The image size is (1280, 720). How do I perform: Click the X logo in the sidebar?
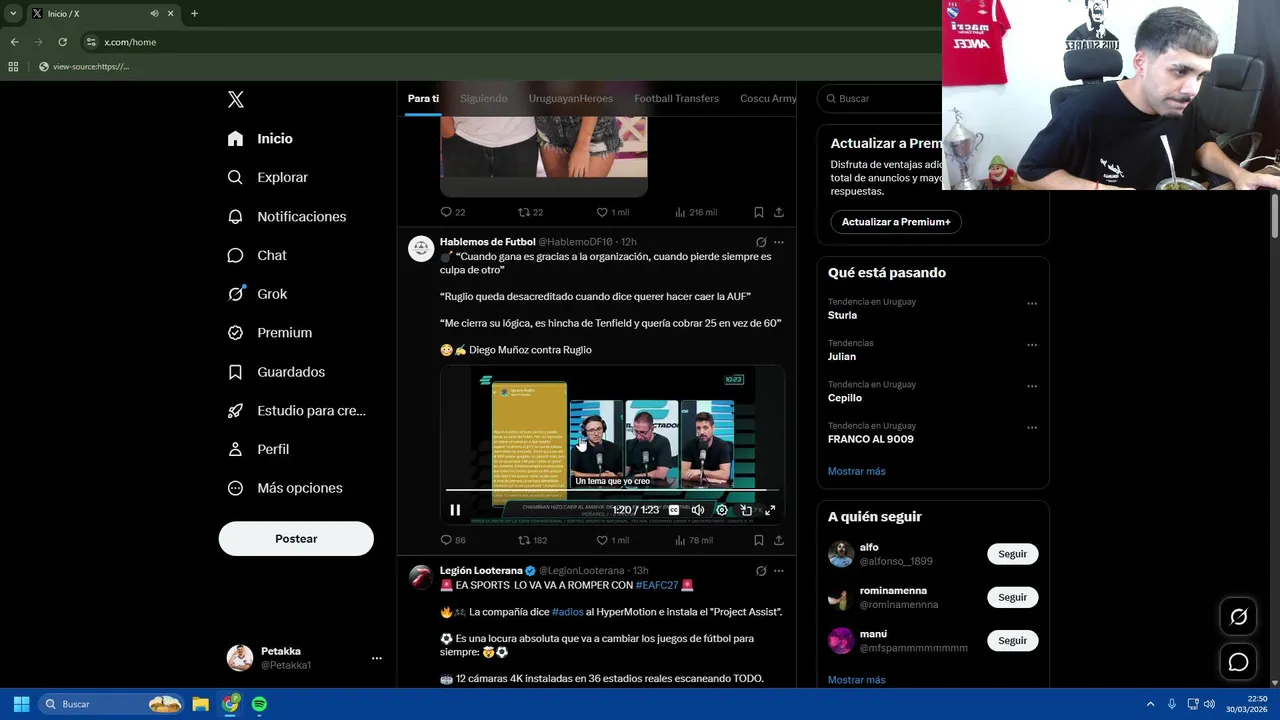236,99
